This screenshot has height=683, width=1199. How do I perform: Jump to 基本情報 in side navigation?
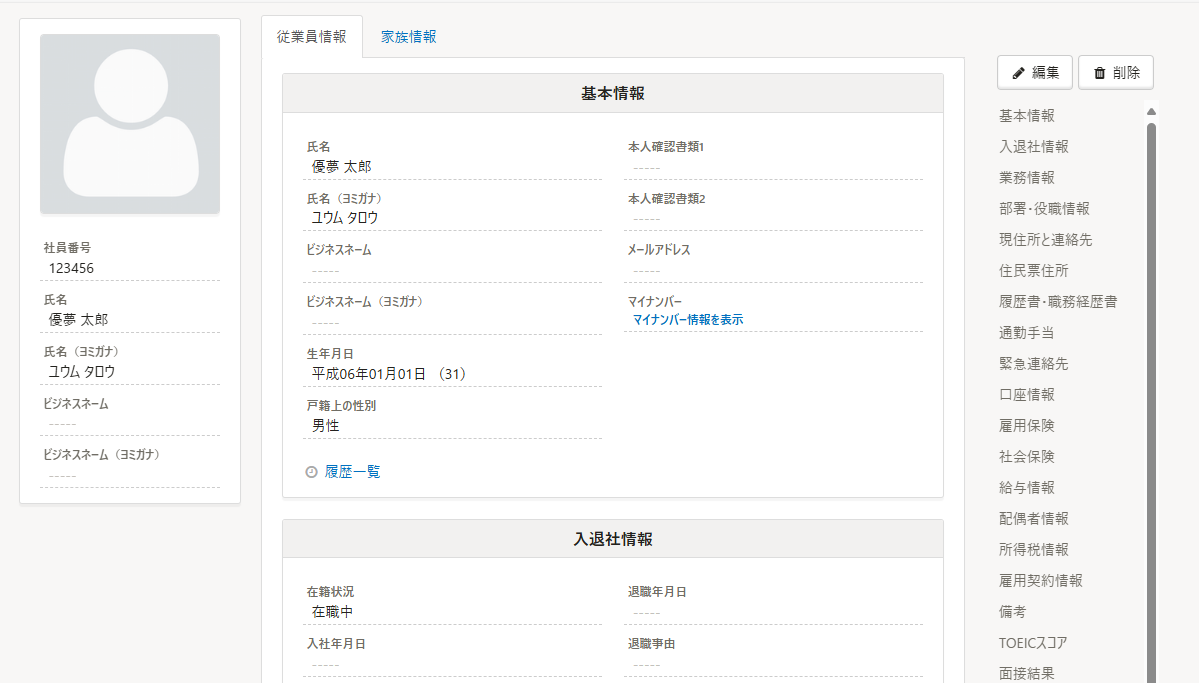click(x=1027, y=115)
